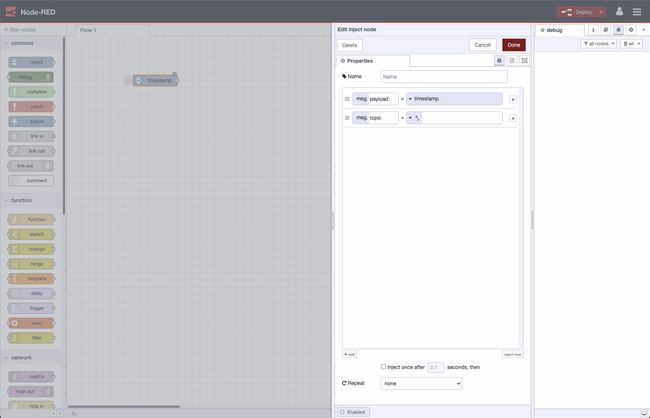Click the filter nodes search field

tap(33, 30)
